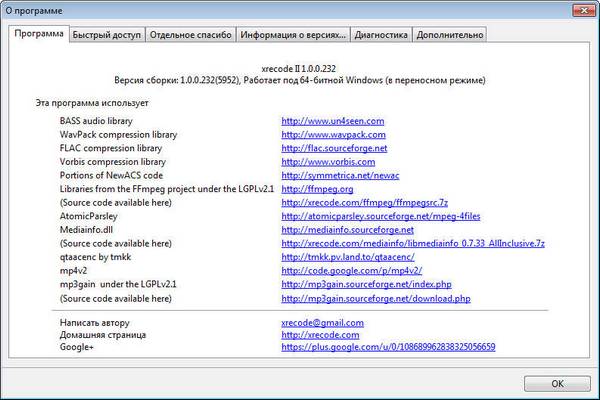The image size is (600, 400).
Task: Follow the ffmpeg.org link
Action: point(317,189)
